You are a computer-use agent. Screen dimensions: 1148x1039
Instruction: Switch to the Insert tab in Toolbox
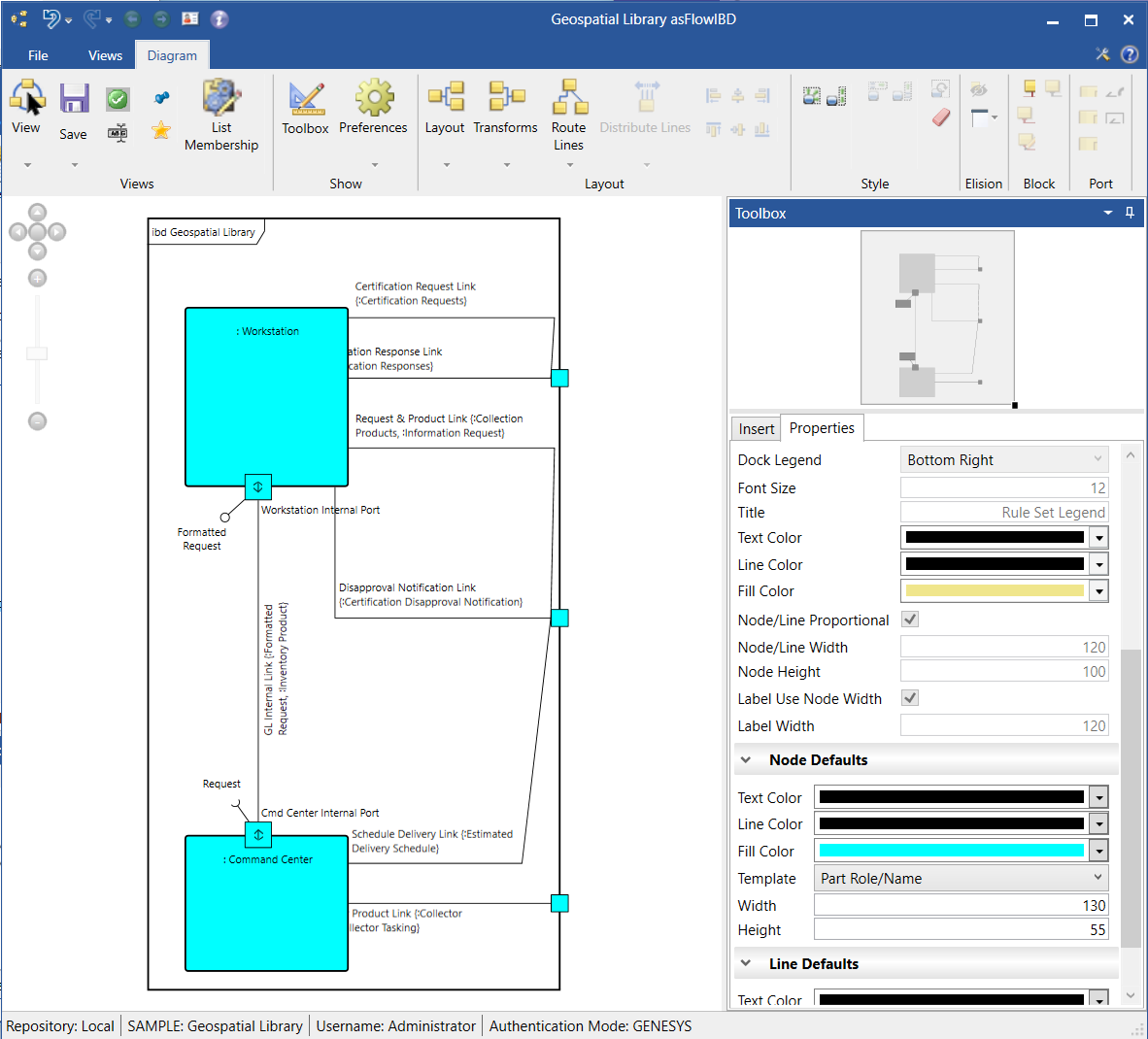[x=756, y=429]
